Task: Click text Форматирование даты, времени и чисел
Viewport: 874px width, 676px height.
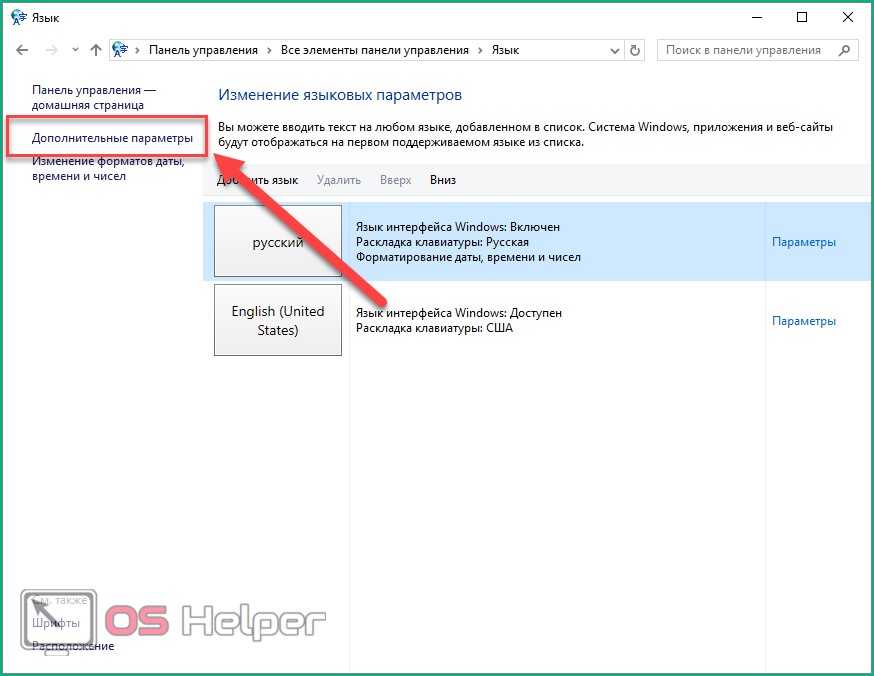Action: (x=468, y=257)
